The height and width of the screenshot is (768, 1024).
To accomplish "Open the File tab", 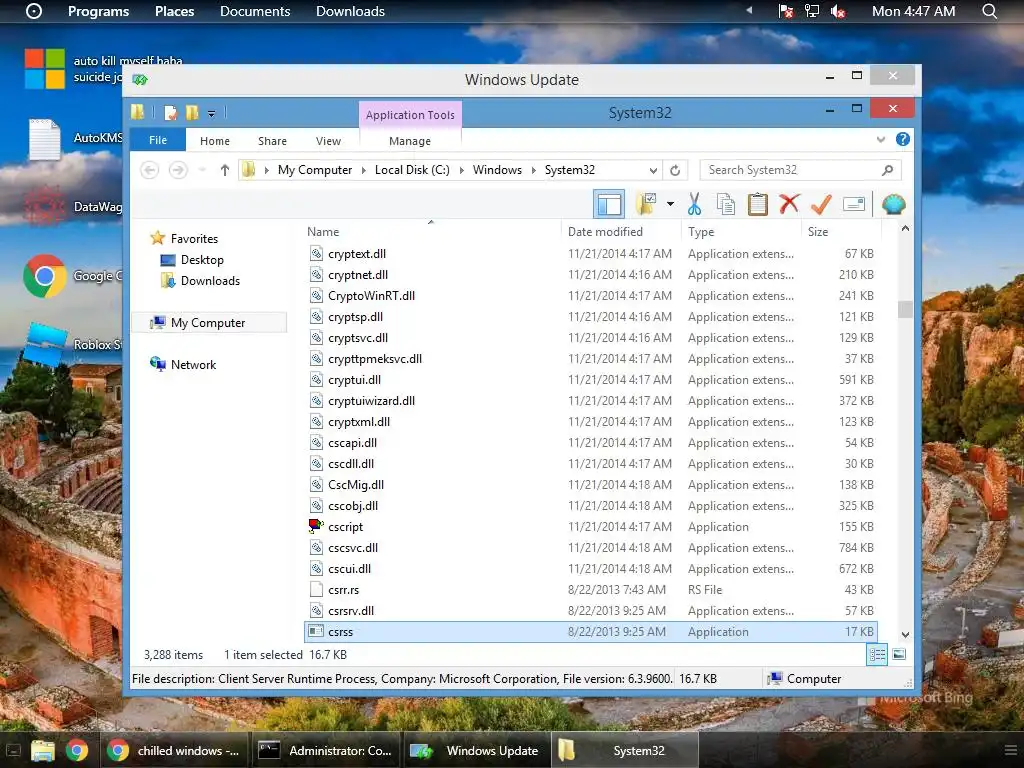I will pyautogui.click(x=158, y=140).
